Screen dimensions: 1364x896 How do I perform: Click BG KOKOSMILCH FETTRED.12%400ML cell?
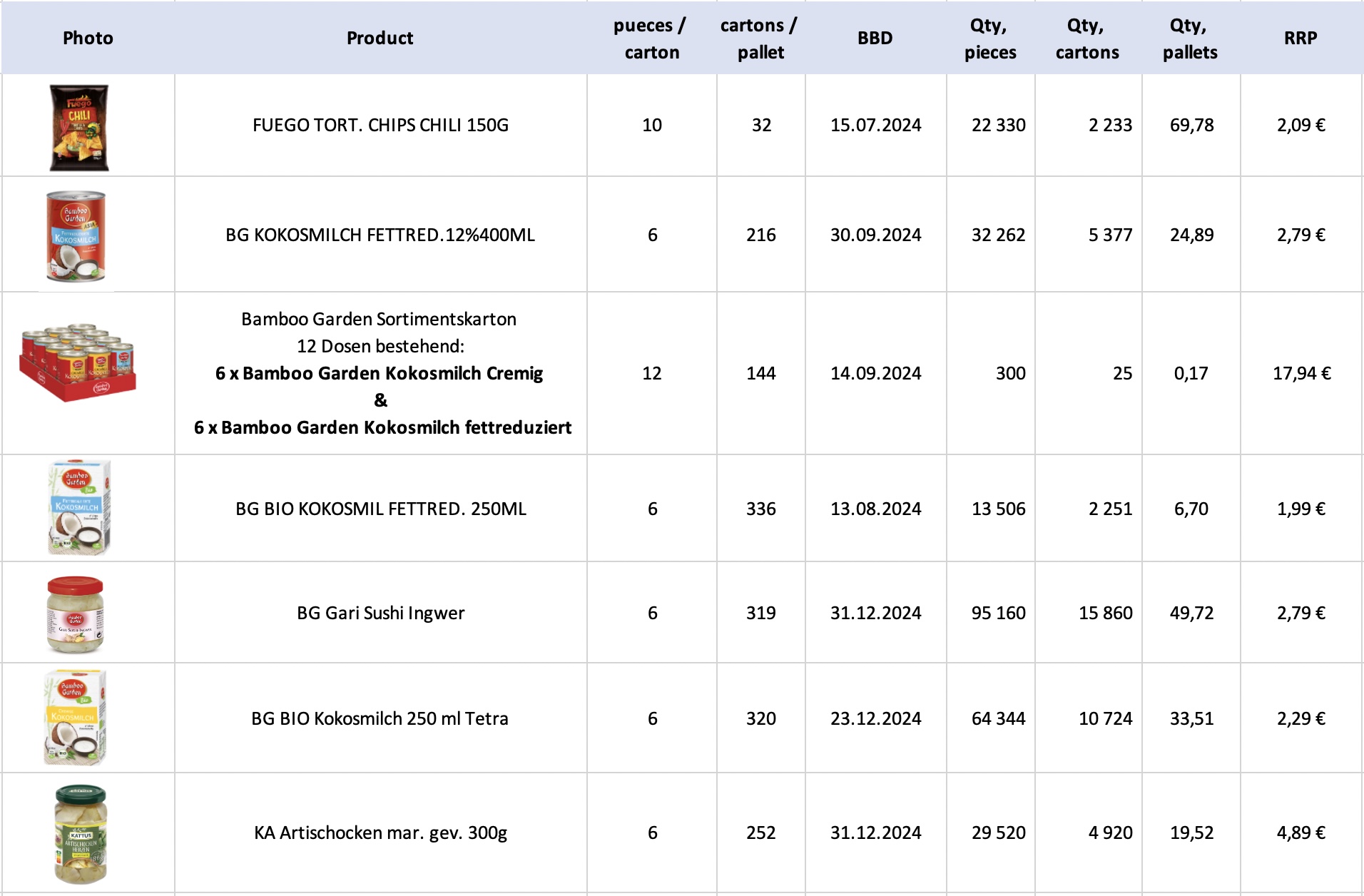380,235
